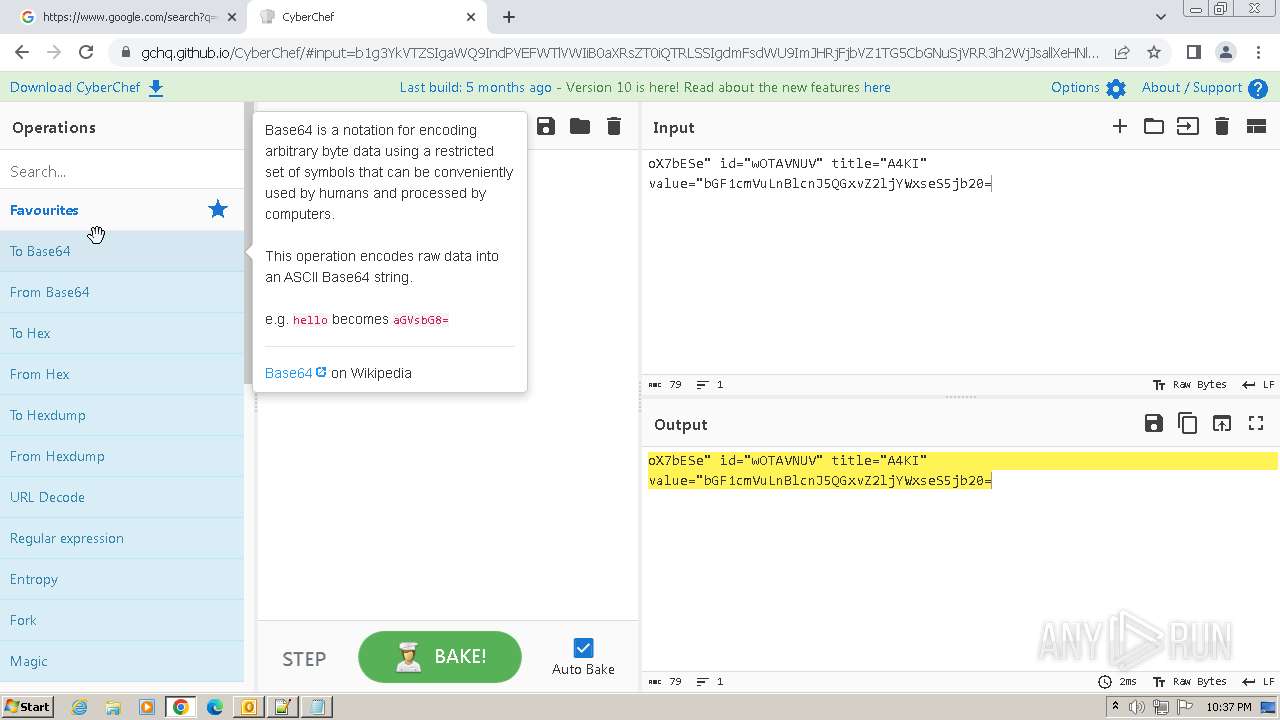
Task: Open Edge browser from taskbar
Action: (x=214, y=707)
